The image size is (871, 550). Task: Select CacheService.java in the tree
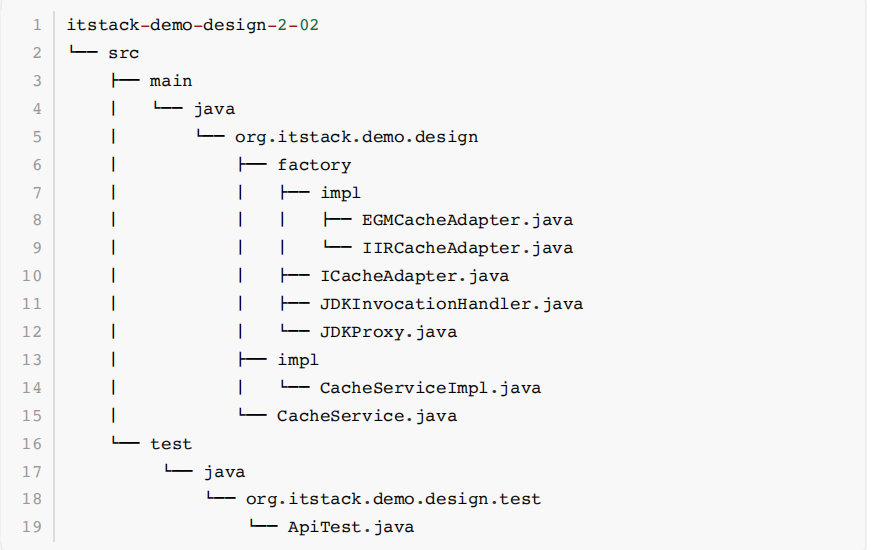[367, 416]
